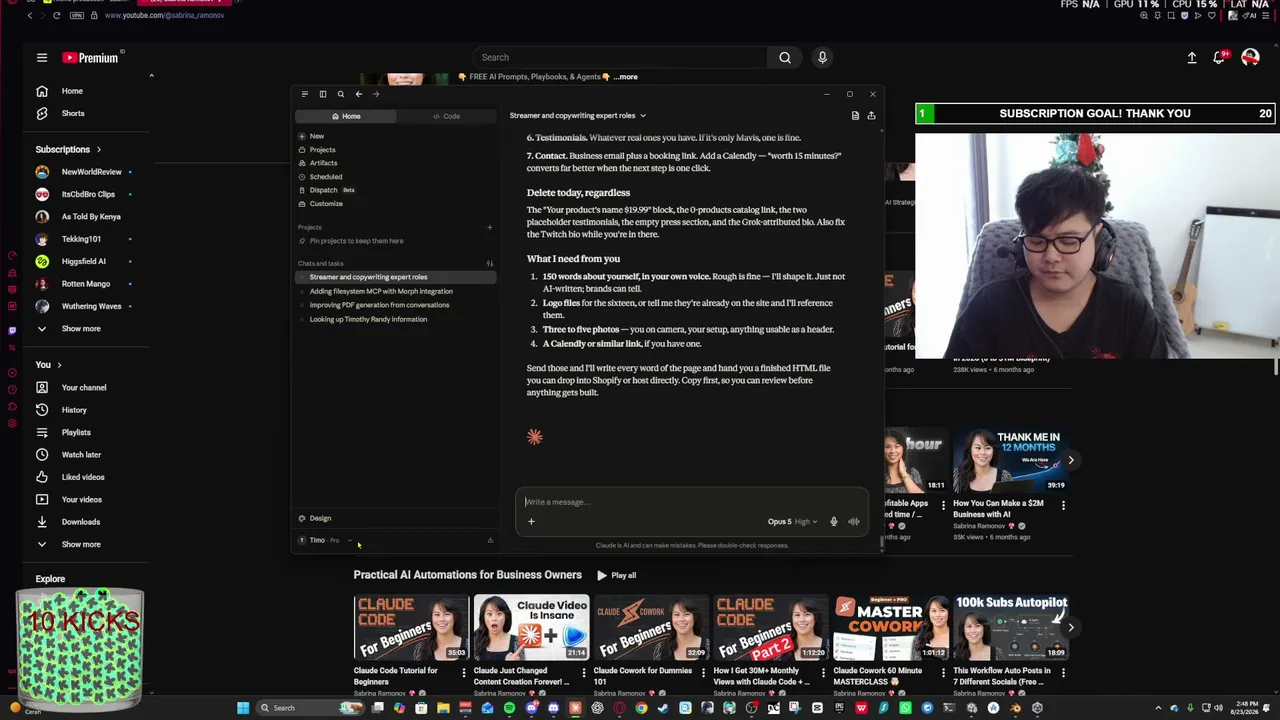Open more options for 'How You Can Make a $2M Business' video
This screenshot has height=720, width=1280.
pyautogui.click(x=1063, y=506)
